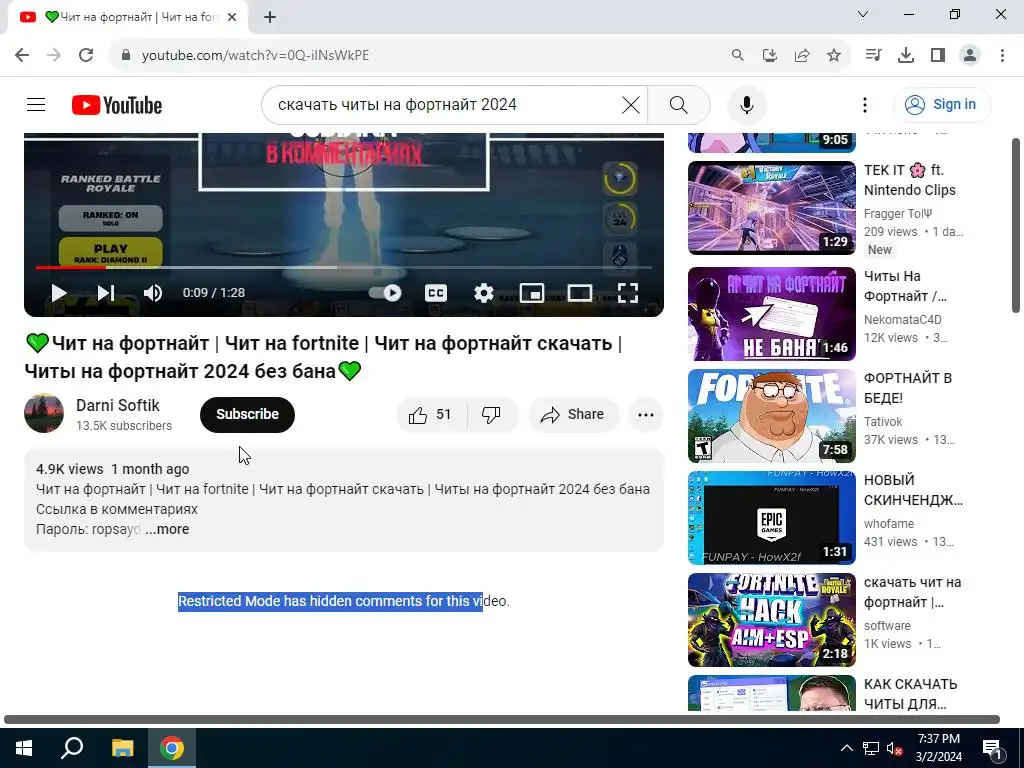Bookmark this tab with star
Screen dimensions: 1024x768
click(x=833, y=55)
